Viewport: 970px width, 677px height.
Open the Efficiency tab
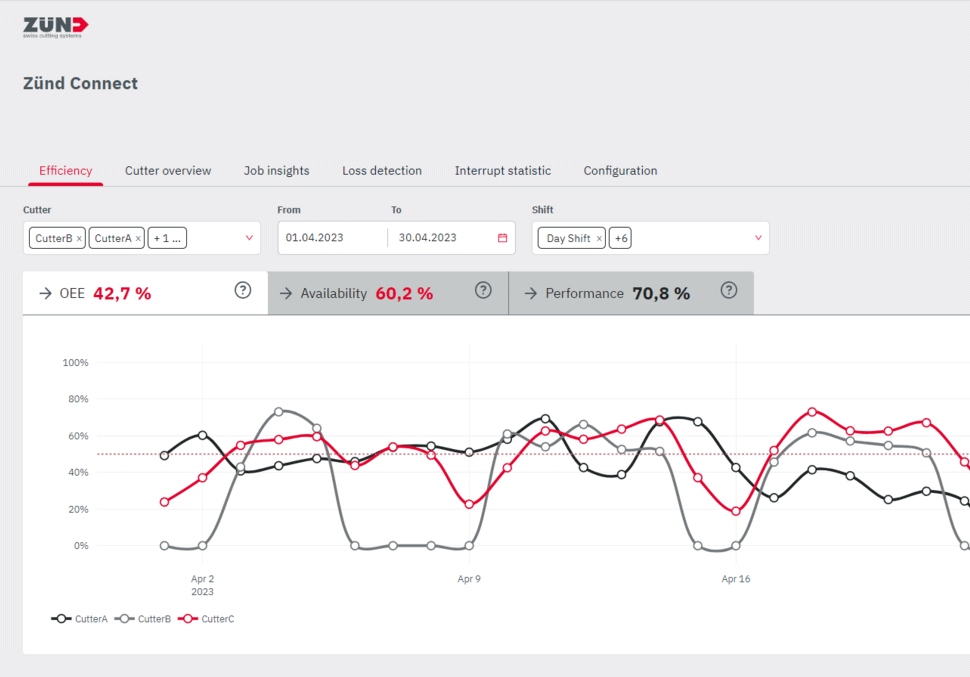point(66,171)
